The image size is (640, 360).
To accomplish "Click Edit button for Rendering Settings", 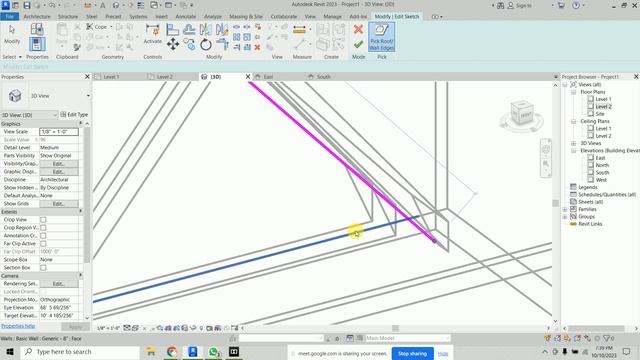I will (x=59, y=284).
